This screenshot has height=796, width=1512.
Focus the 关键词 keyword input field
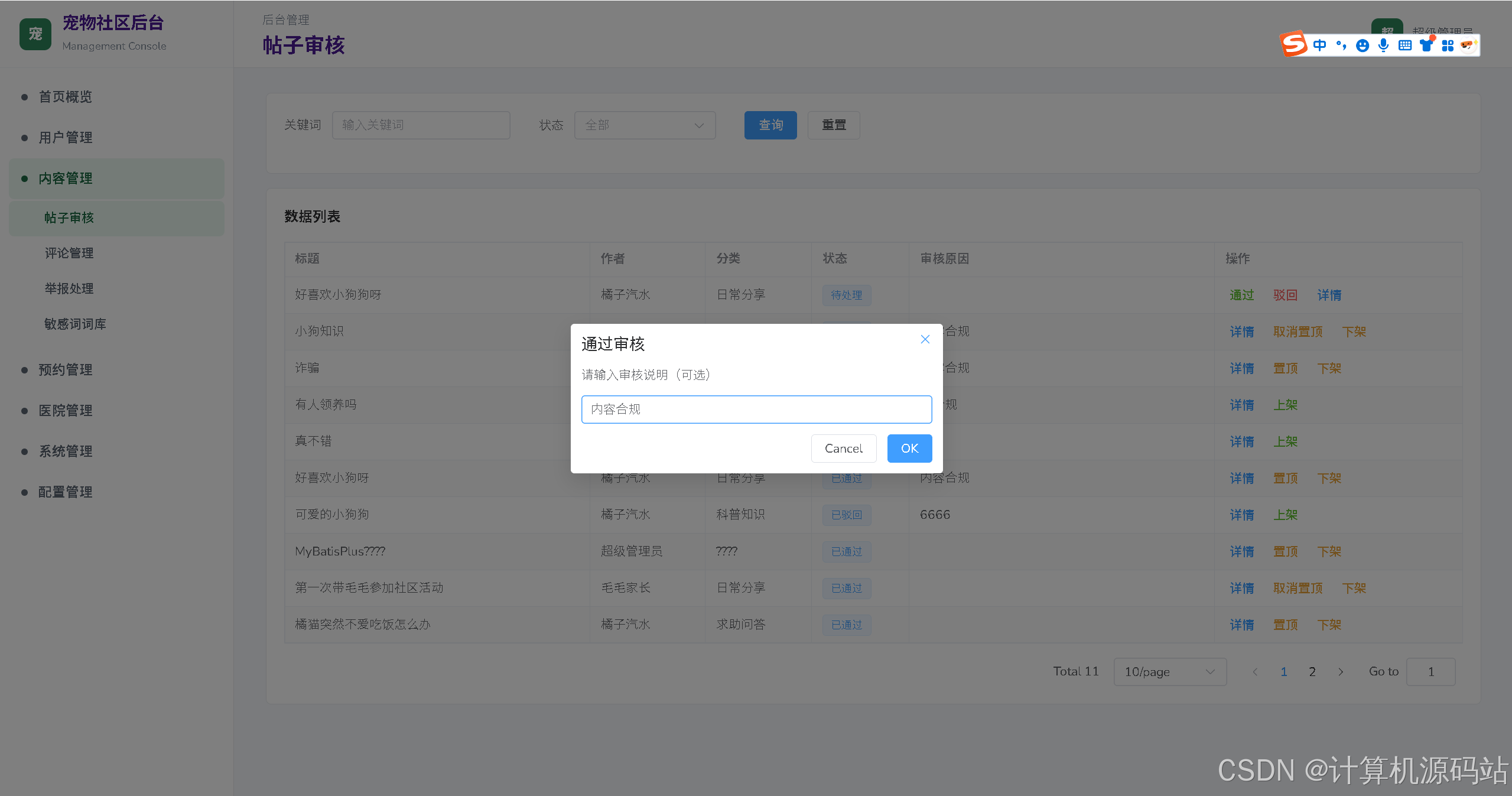(x=421, y=125)
